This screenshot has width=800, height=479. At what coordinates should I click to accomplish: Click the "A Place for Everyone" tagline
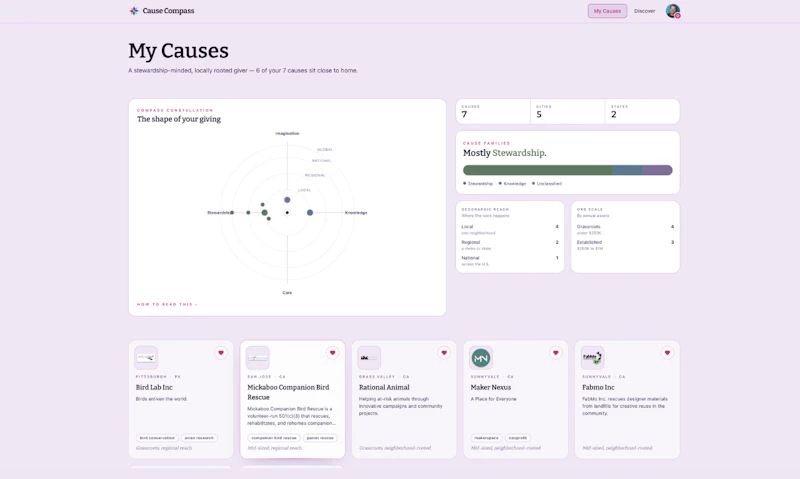coord(493,399)
